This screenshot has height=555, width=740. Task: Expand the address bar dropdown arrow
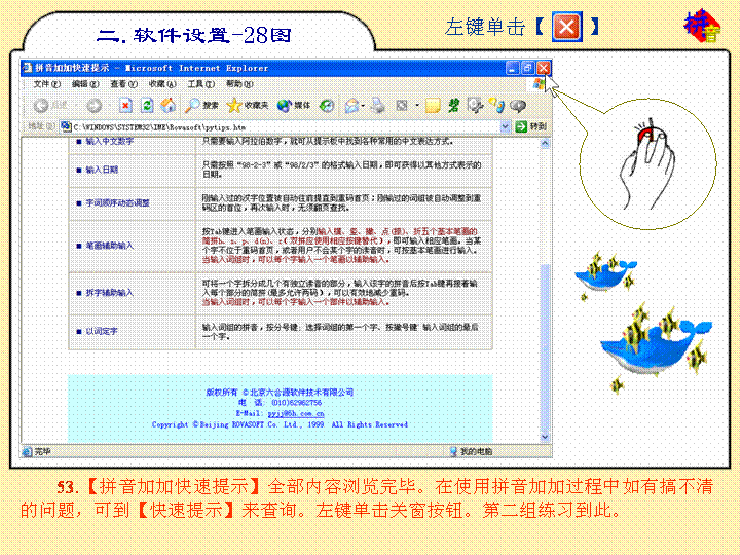[x=505, y=126]
